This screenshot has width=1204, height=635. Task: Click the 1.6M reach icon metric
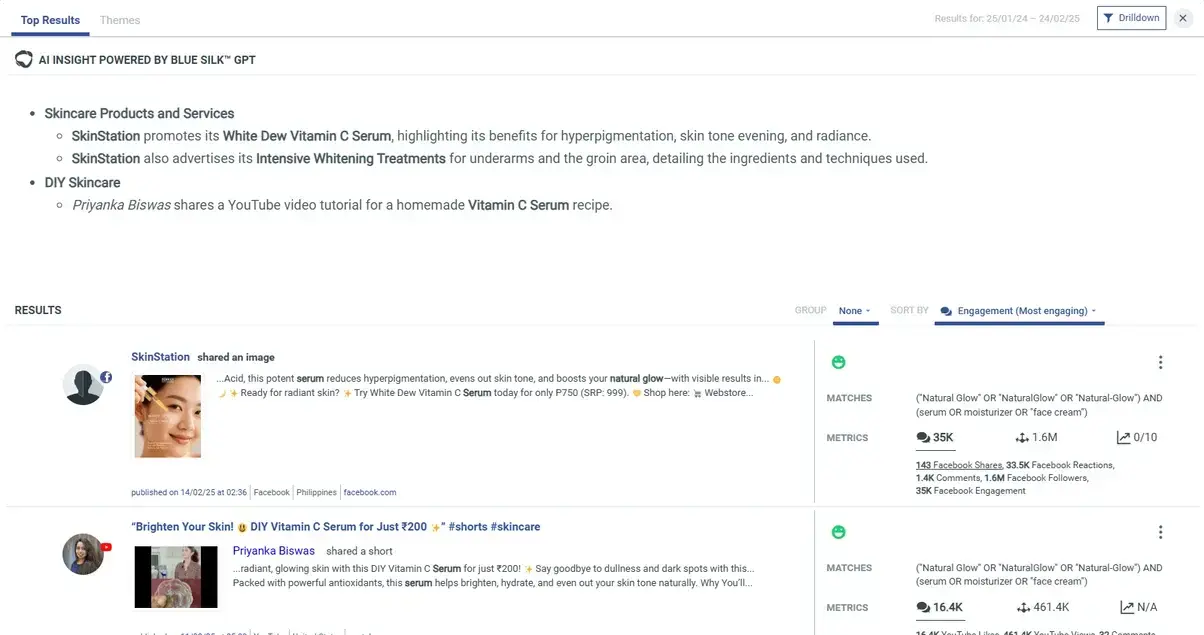coord(1022,438)
